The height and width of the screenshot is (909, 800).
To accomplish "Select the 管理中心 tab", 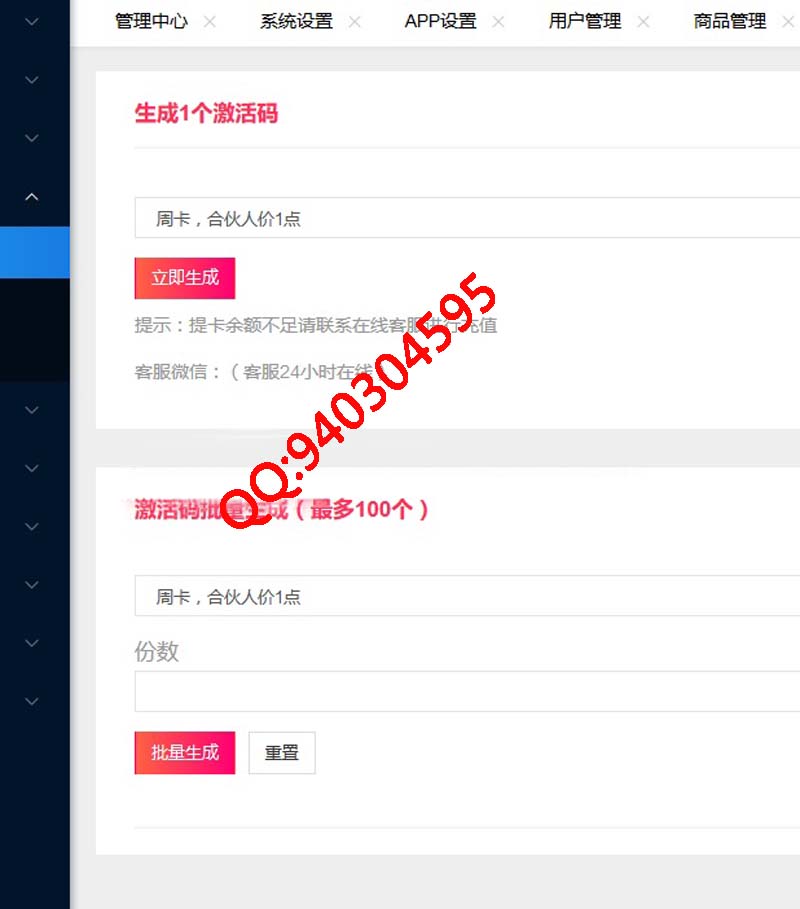I will click(151, 21).
